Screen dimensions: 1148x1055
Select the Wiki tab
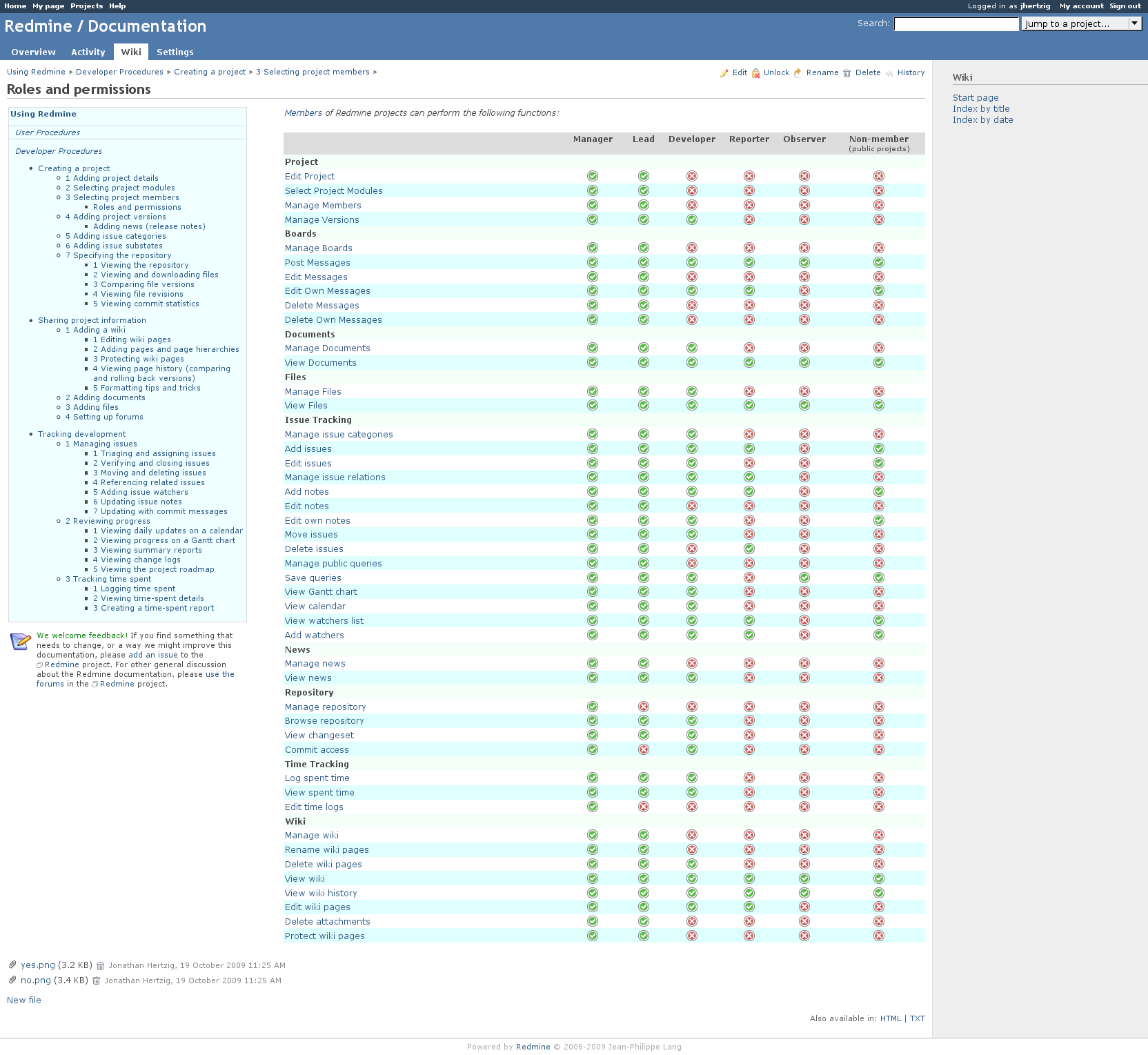pos(131,52)
